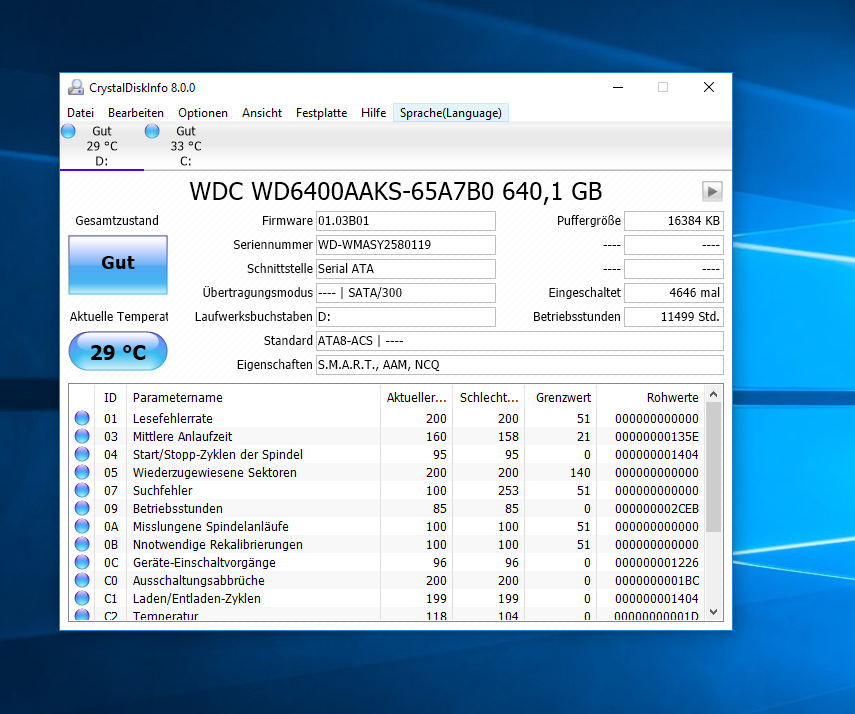Viewport: 855px width, 714px height.
Task: Click the Aktuelle Temperat label
Action: [x=119, y=317]
